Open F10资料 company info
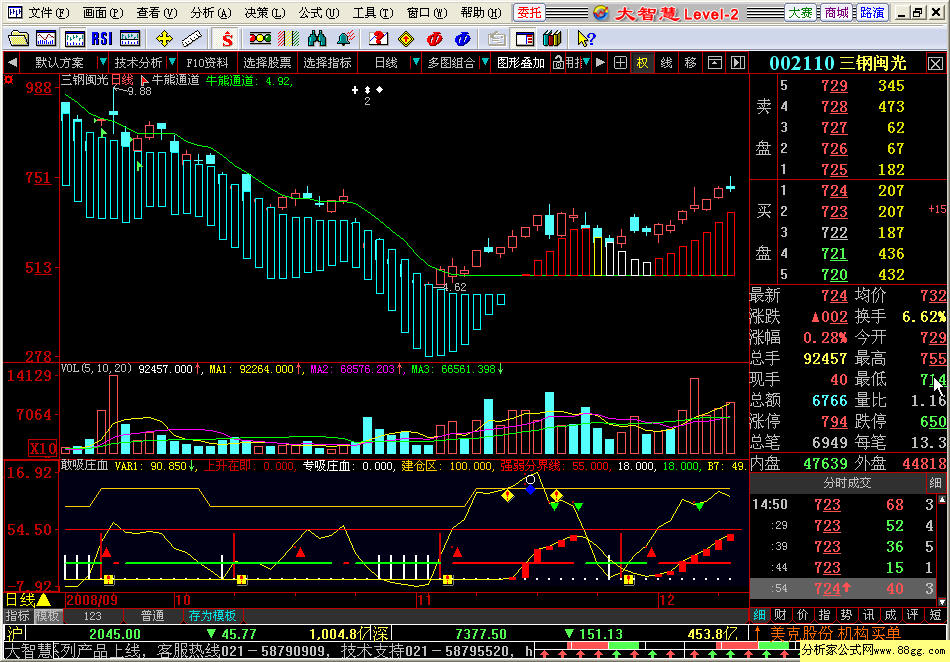 (207, 62)
